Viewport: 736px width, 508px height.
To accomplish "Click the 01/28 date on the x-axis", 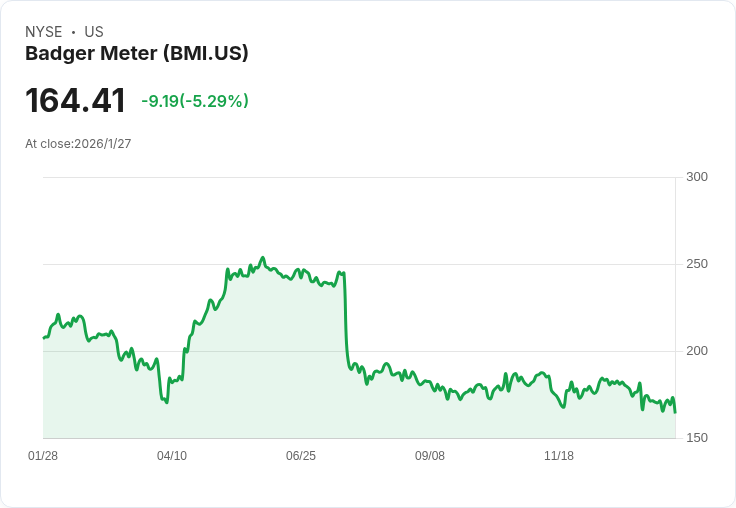I will pyautogui.click(x=43, y=456).
